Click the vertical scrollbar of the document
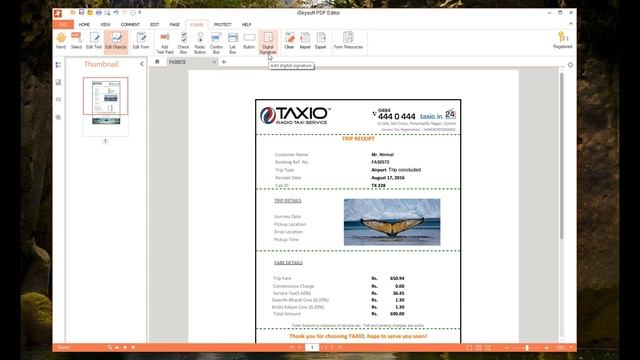Screen dimensions: 640x360 [562, 156]
